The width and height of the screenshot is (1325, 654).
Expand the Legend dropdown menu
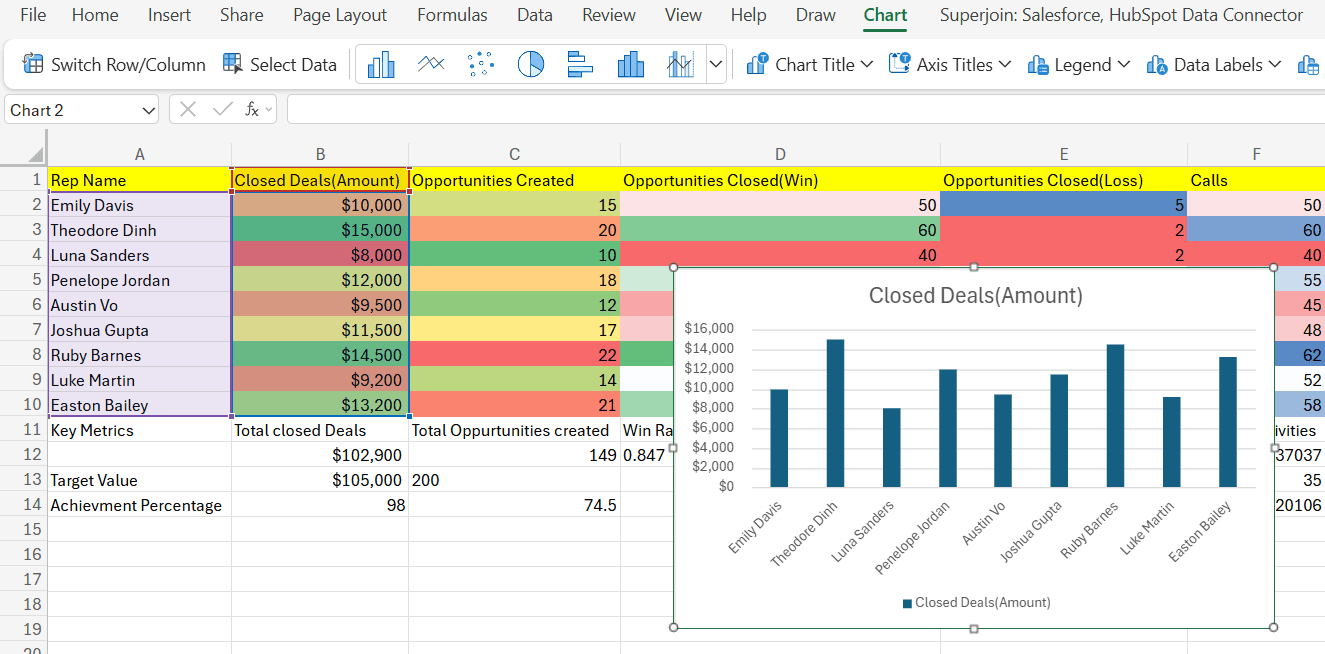[1079, 65]
